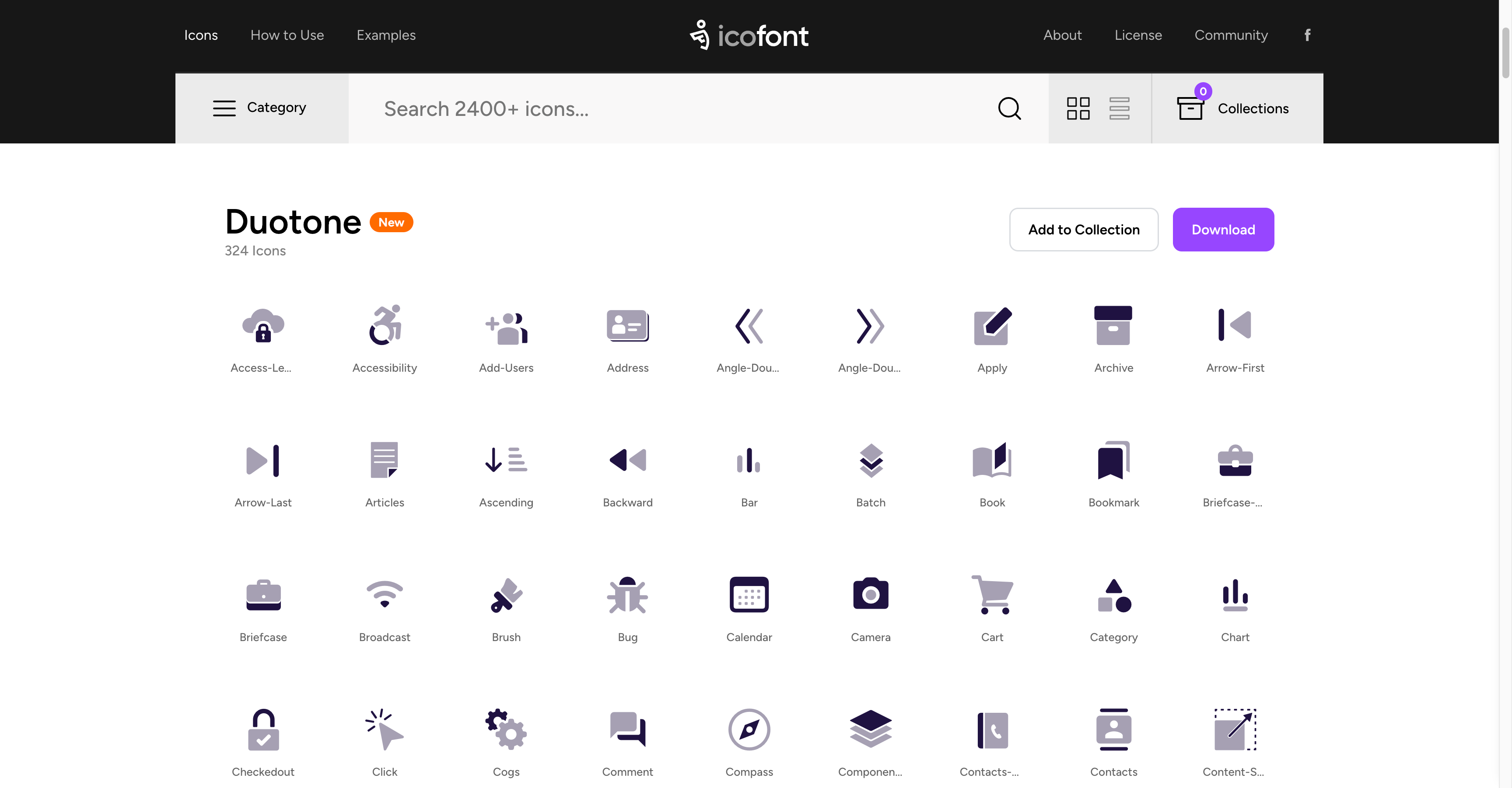
Task: Pick the Click cursor icon
Action: tap(385, 729)
